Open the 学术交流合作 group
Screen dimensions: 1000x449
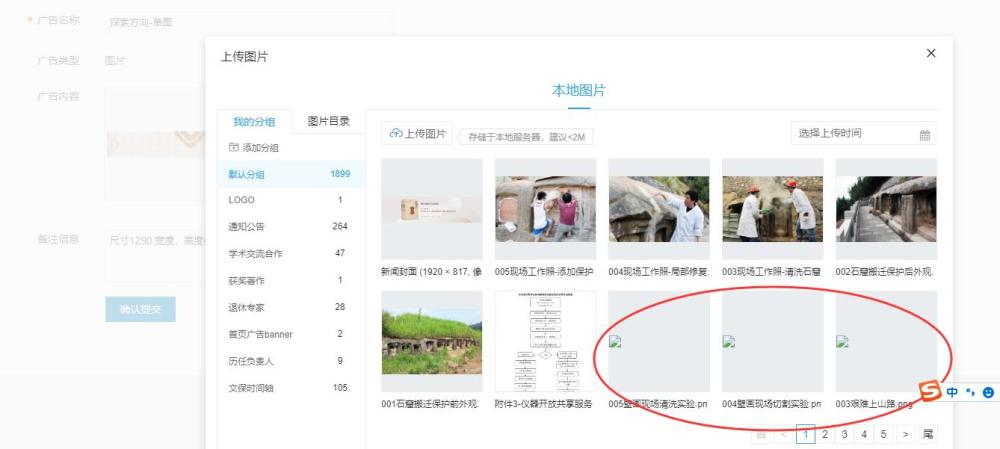pos(291,253)
